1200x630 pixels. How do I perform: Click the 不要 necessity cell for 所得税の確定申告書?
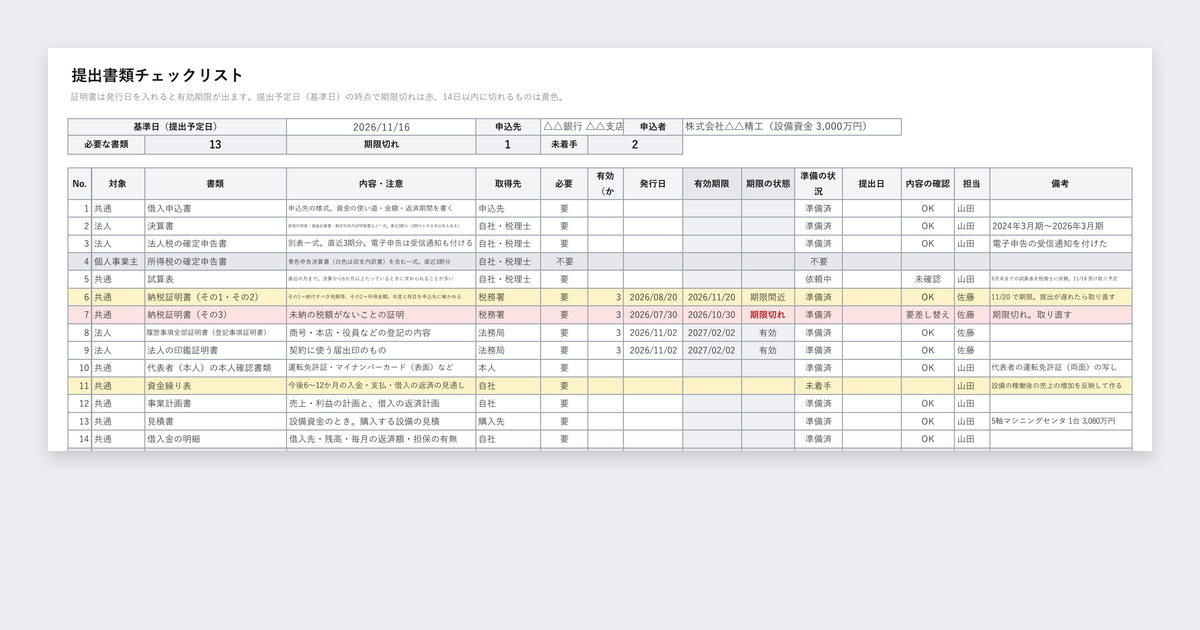[x=564, y=261]
